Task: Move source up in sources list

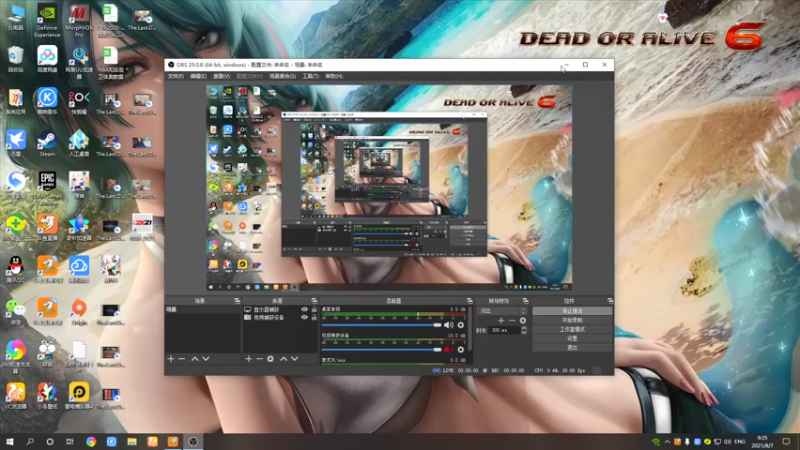Action: click(284, 359)
